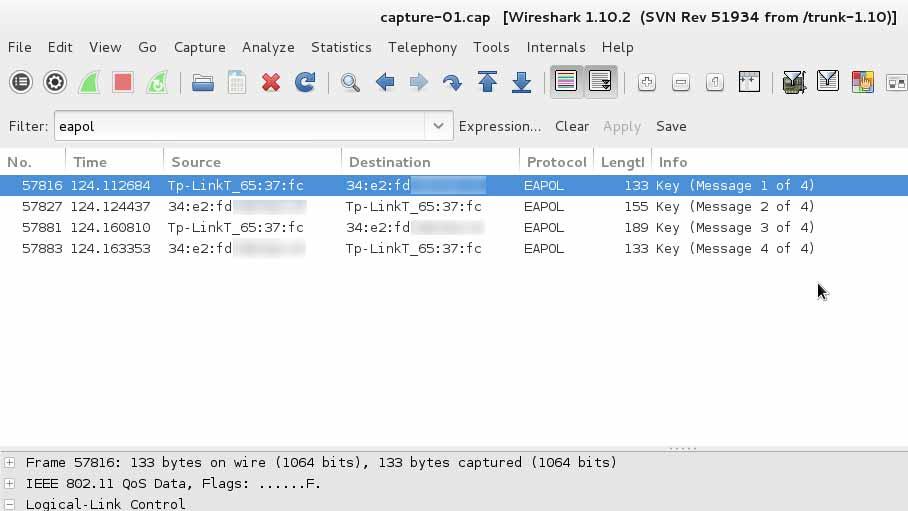Toggle auto scroll in live capture
The height and width of the screenshot is (511, 908).
point(601,82)
